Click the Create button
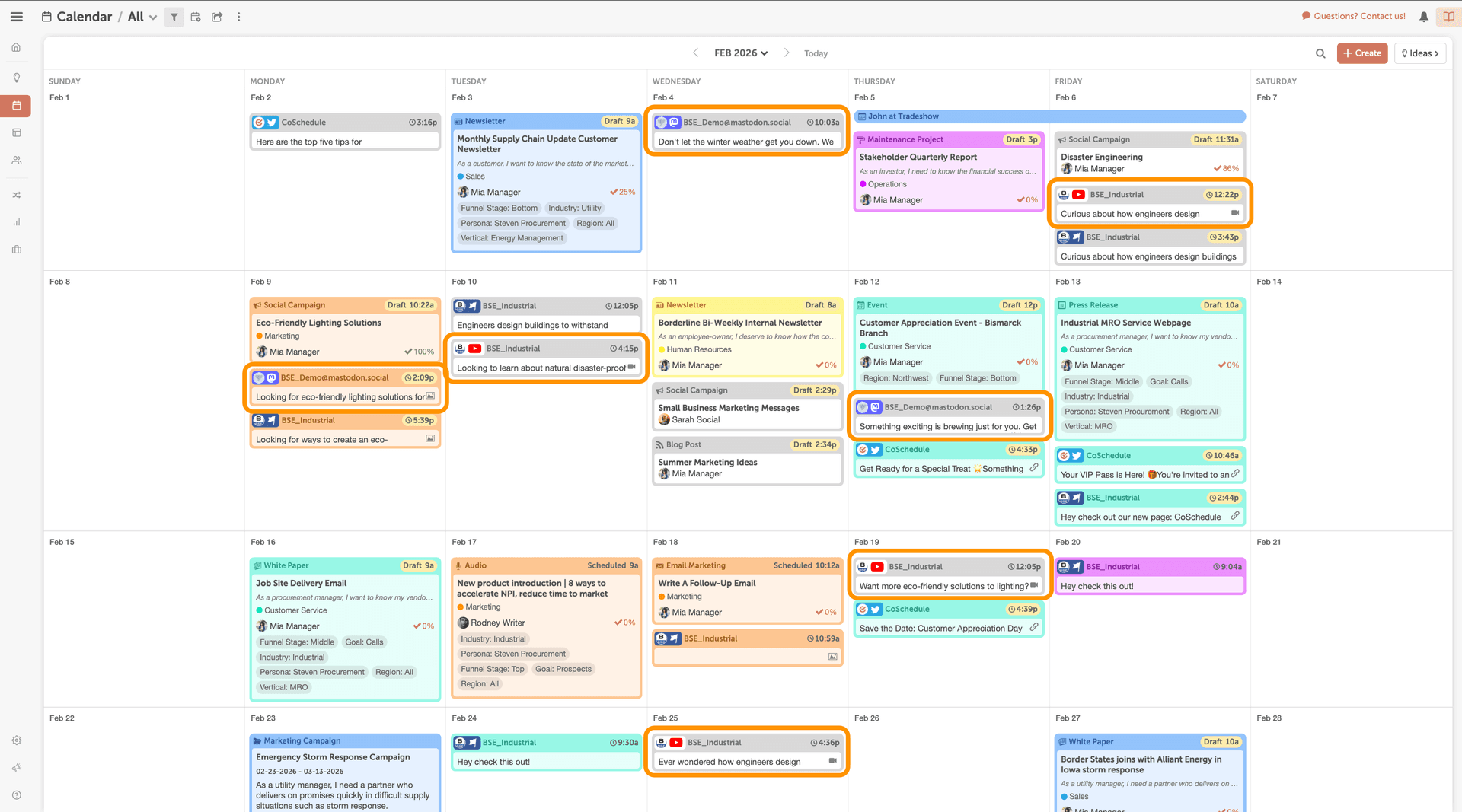The image size is (1462, 812). click(1362, 53)
